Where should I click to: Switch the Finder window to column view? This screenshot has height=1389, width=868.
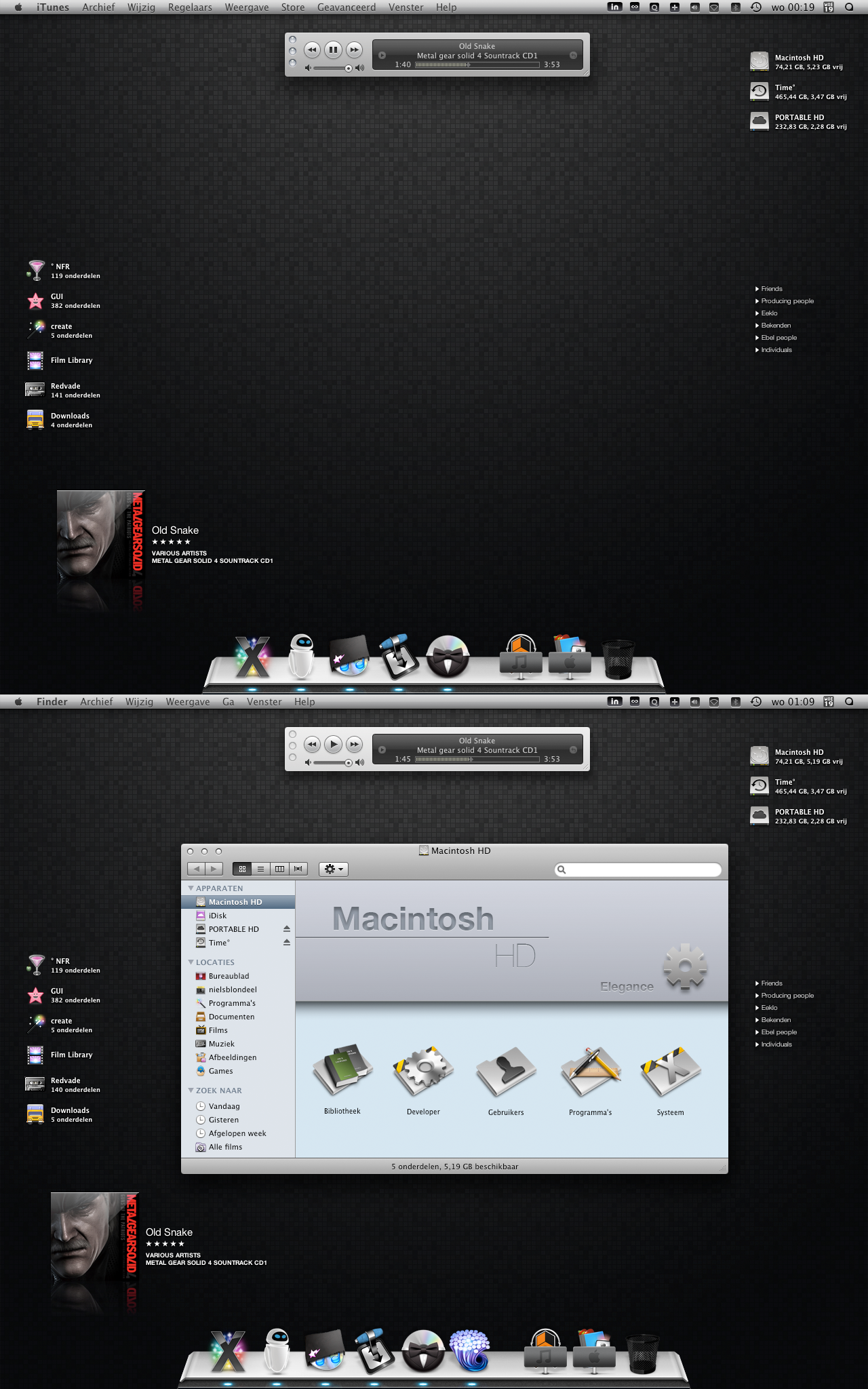279,869
